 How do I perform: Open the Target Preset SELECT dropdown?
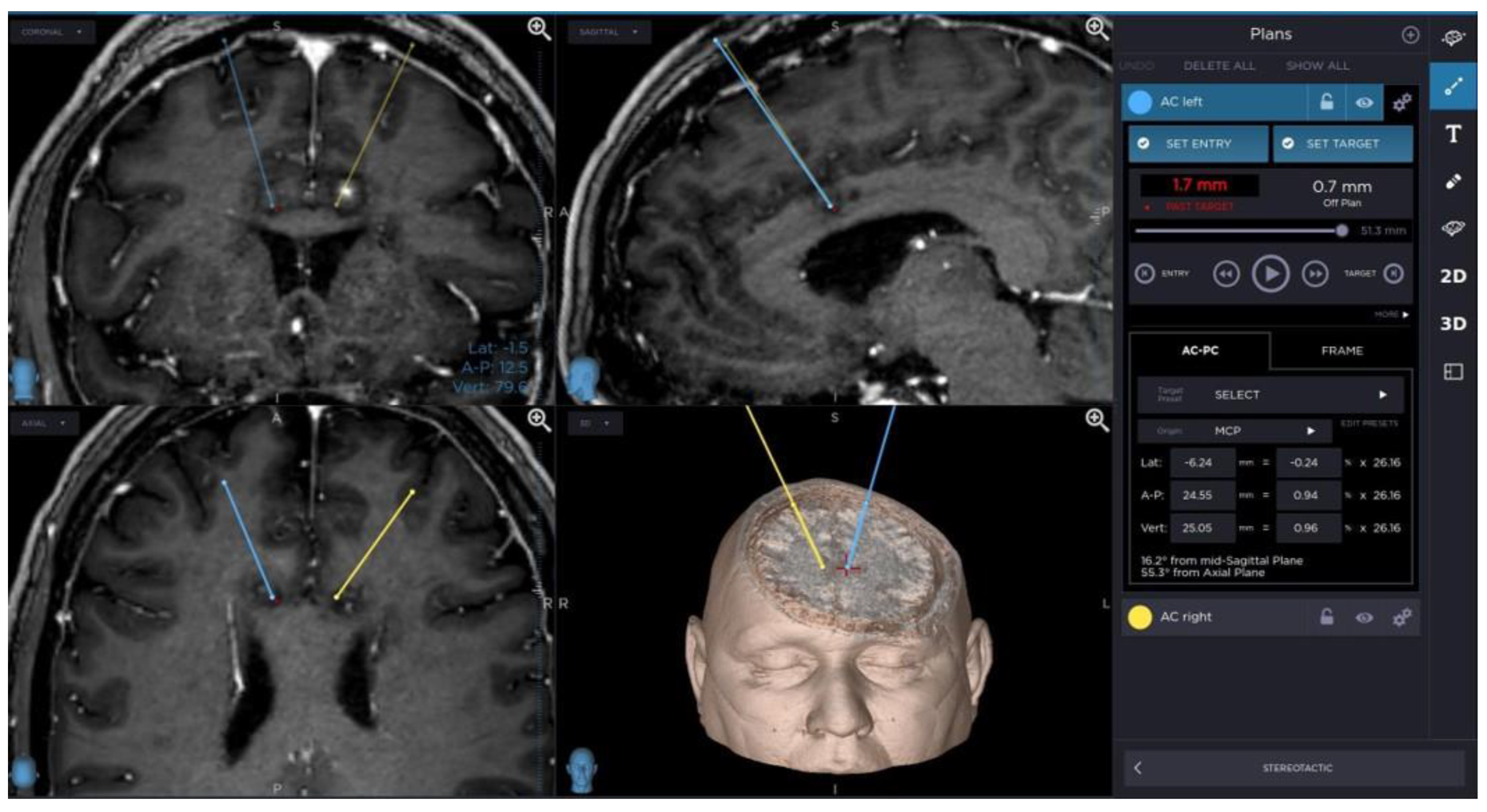coord(1271,395)
